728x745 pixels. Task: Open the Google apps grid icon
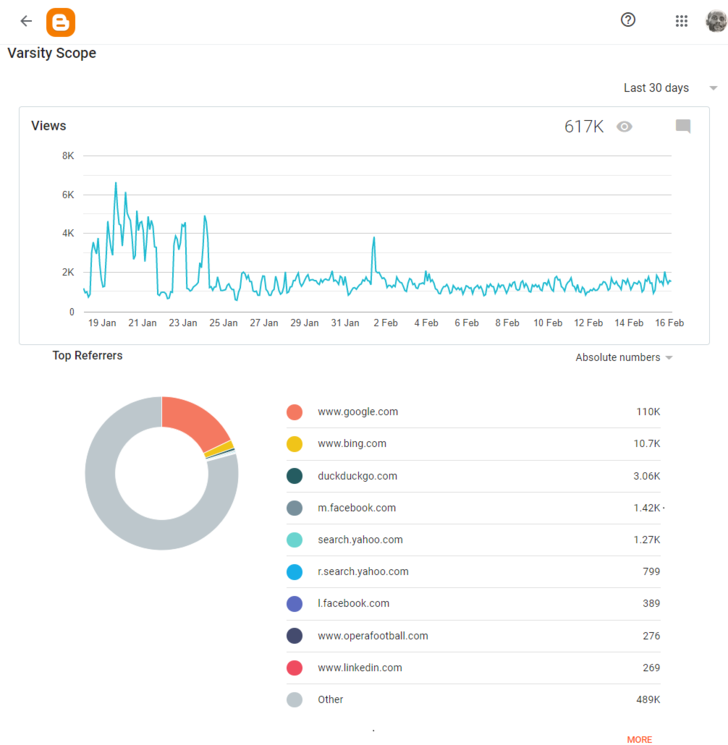click(x=681, y=21)
